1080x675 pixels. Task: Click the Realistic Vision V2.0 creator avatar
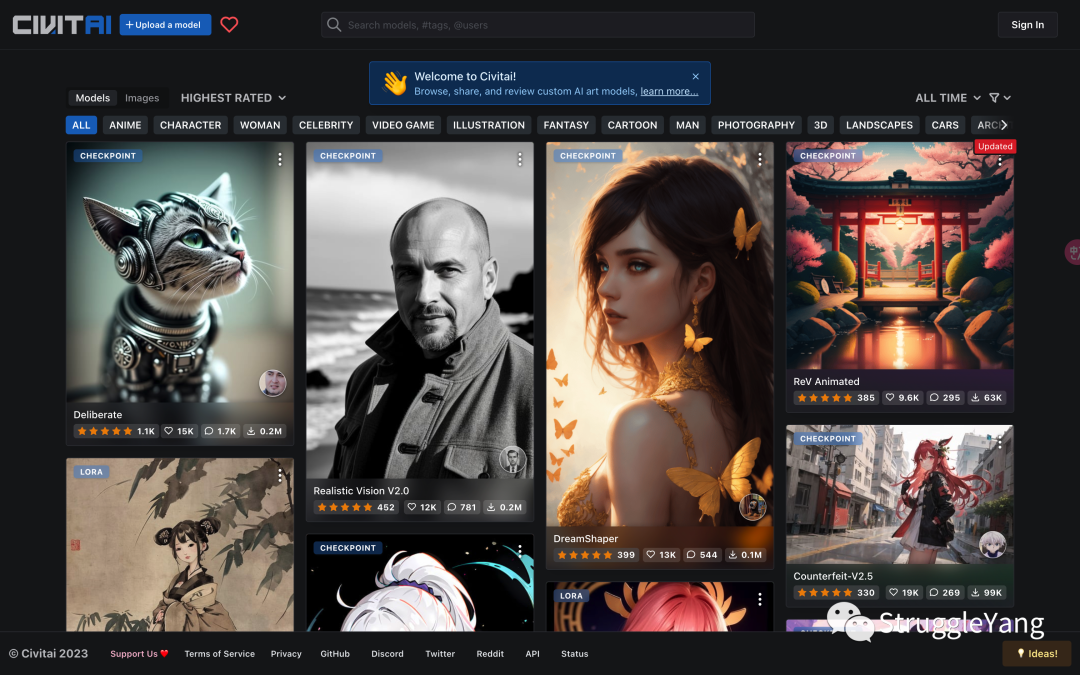click(512, 459)
